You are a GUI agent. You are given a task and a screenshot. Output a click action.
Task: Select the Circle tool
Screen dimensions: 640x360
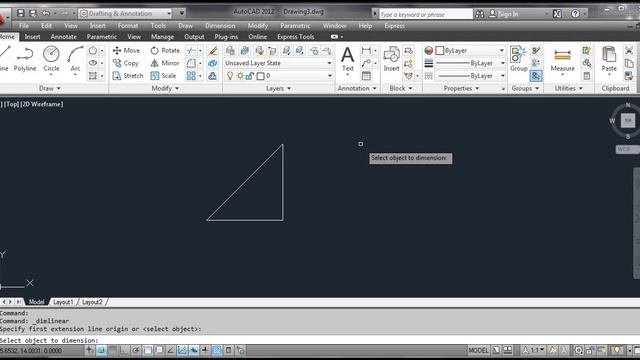click(51, 59)
